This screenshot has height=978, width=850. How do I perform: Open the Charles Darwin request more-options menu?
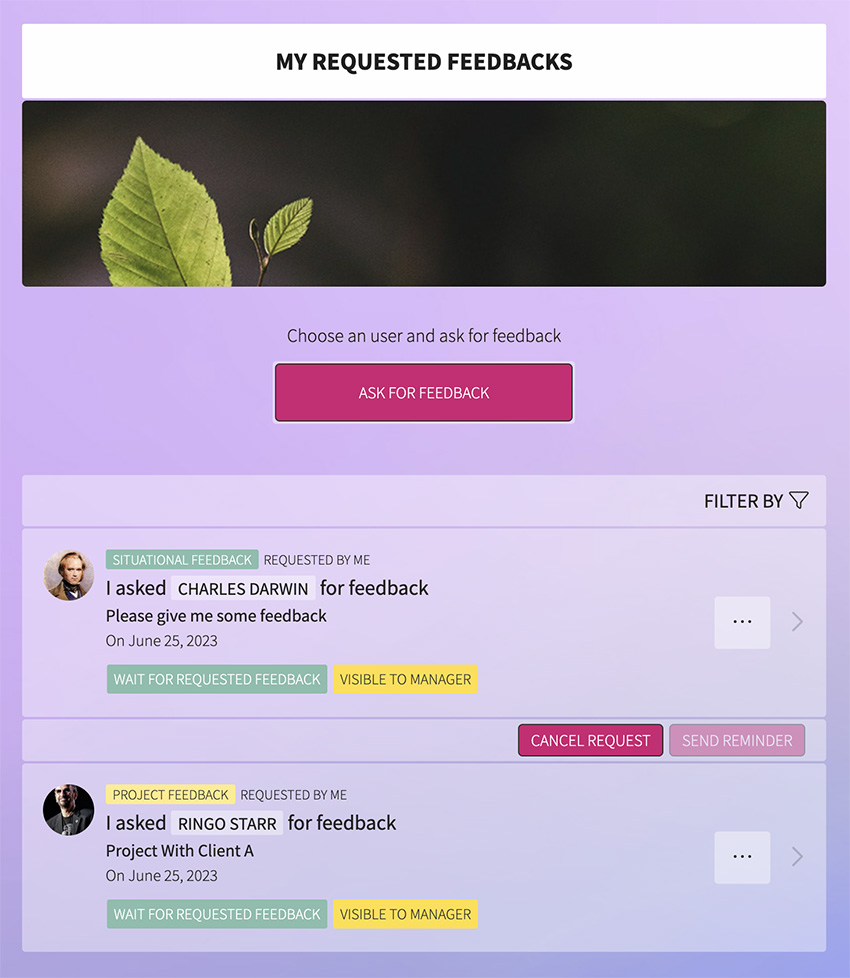pos(742,622)
